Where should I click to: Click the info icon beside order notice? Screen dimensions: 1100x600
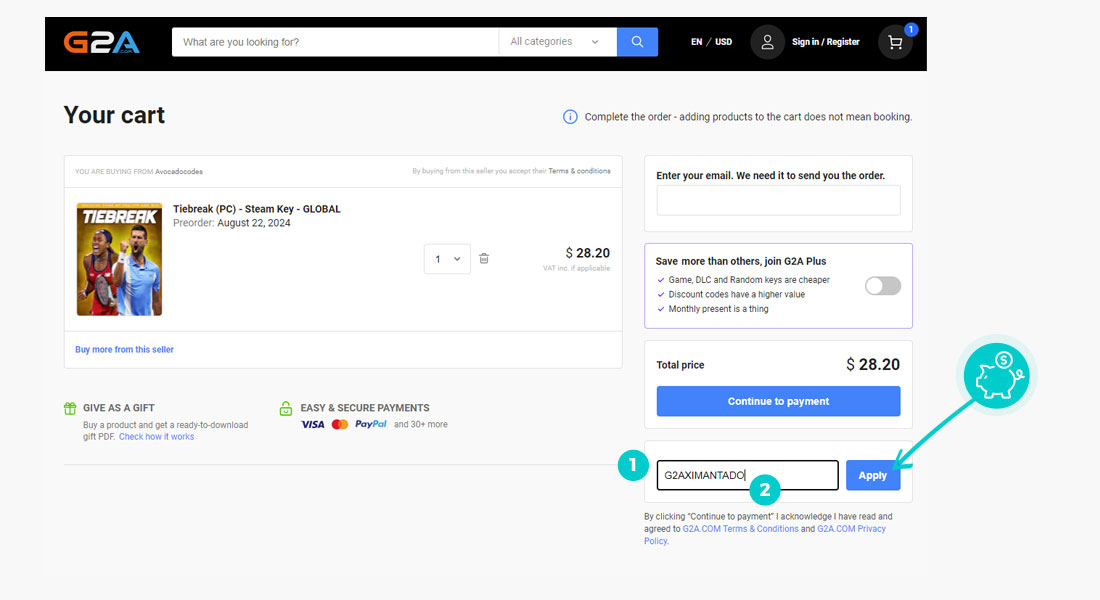[570, 117]
